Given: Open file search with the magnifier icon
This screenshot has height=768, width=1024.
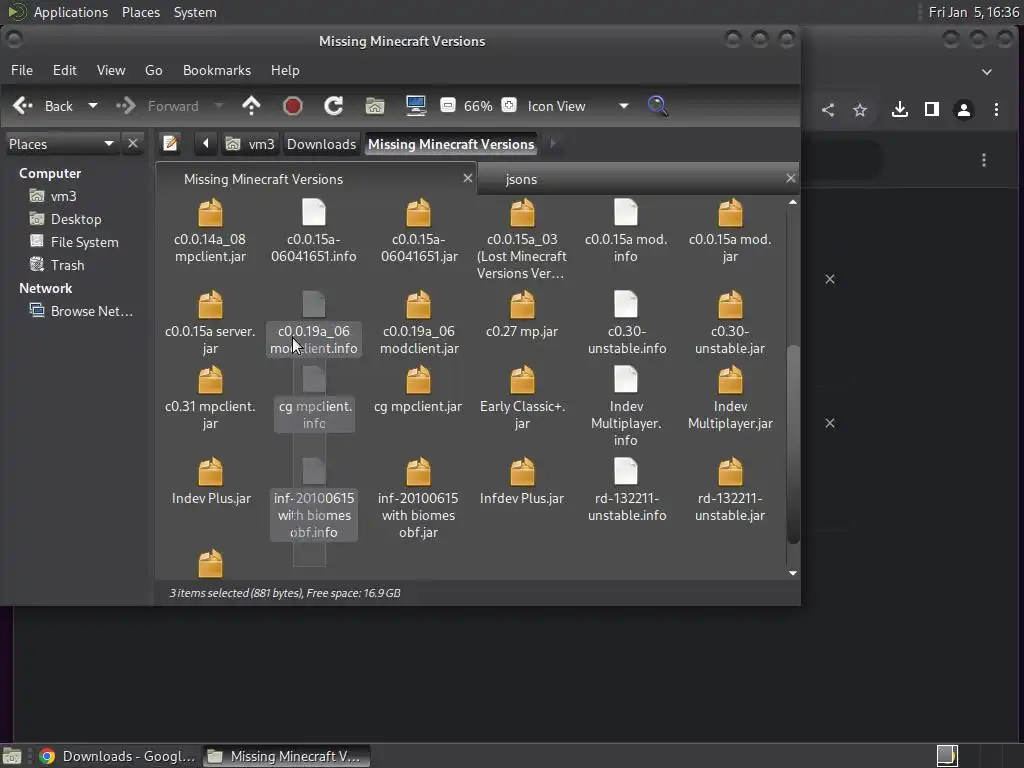Looking at the screenshot, I should pyautogui.click(x=658, y=106).
